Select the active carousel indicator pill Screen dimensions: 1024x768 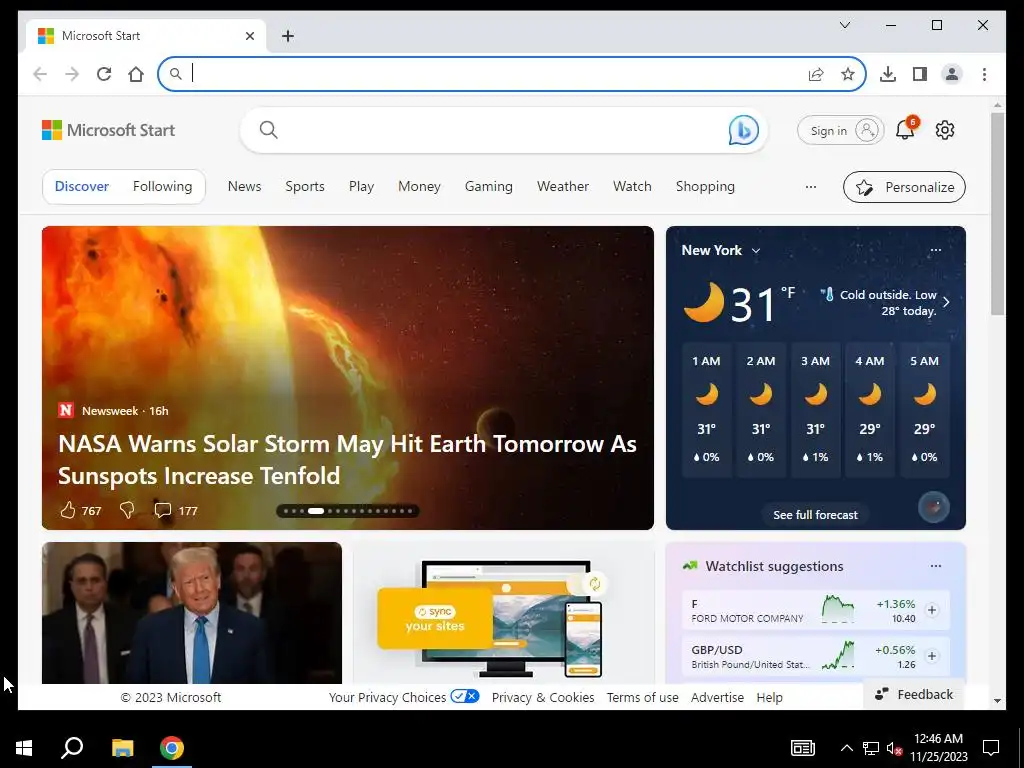316,511
